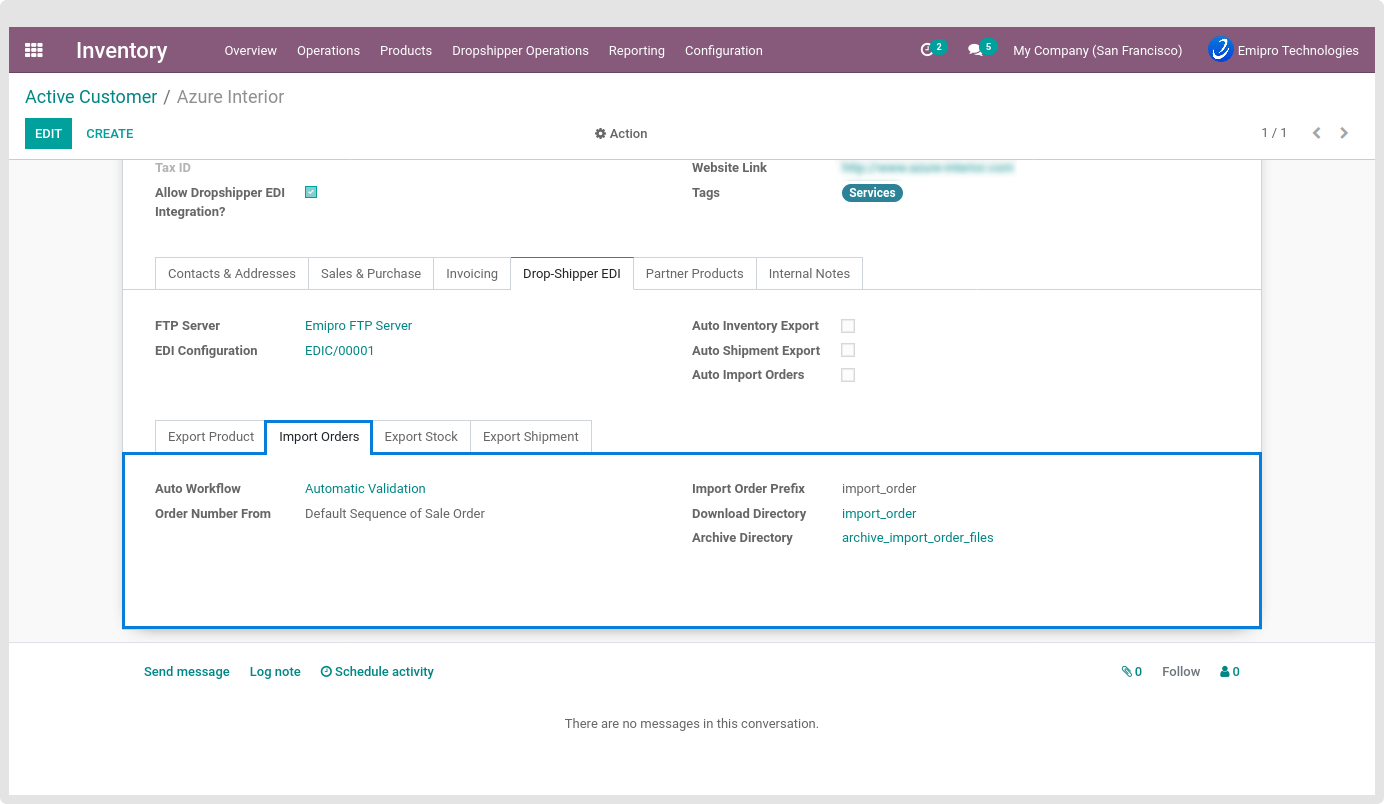The width and height of the screenshot is (1384, 804).
Task: Switch to the Partner Products tab
Action: (694, 273)
